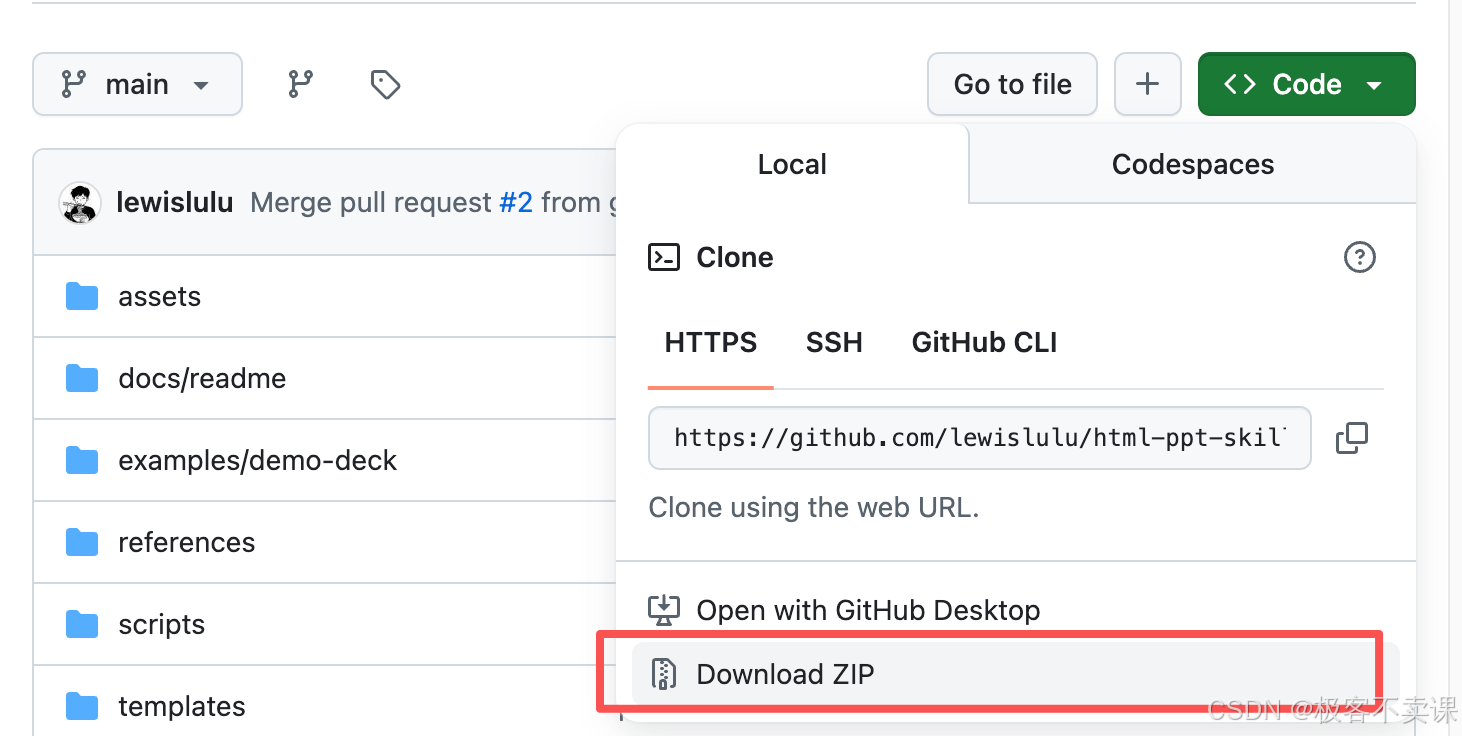Switch to the Codespaces tab
The height and width of the screenshot is (736, 1462).
pos(1193,164)
